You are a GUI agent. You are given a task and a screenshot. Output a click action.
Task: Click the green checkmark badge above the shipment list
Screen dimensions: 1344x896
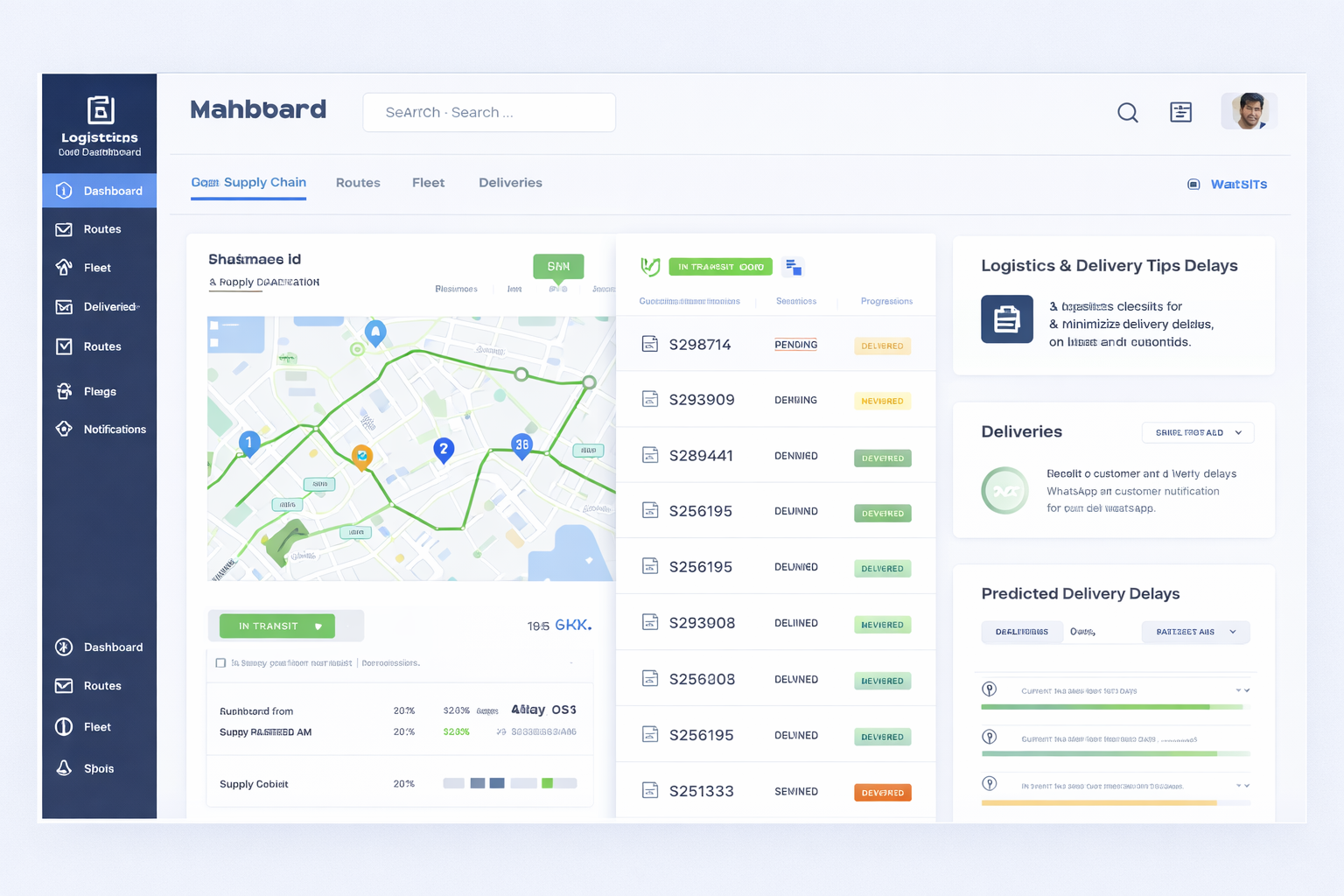click(x=650, y=266)
